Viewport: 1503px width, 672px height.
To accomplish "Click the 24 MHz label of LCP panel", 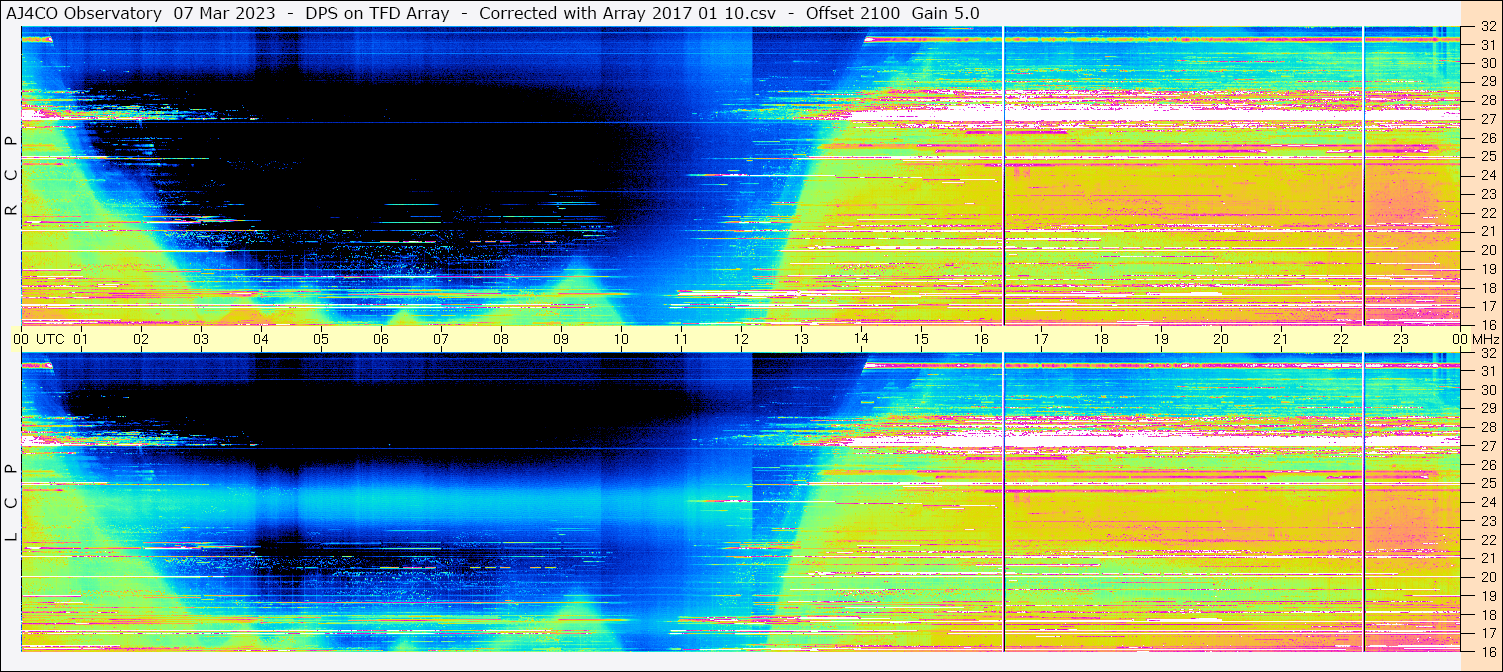I will coord(1488,502).
